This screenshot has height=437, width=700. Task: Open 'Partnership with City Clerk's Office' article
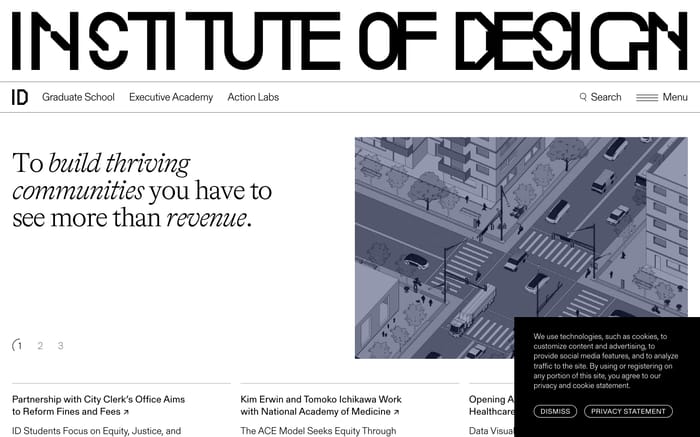(98, 405)
